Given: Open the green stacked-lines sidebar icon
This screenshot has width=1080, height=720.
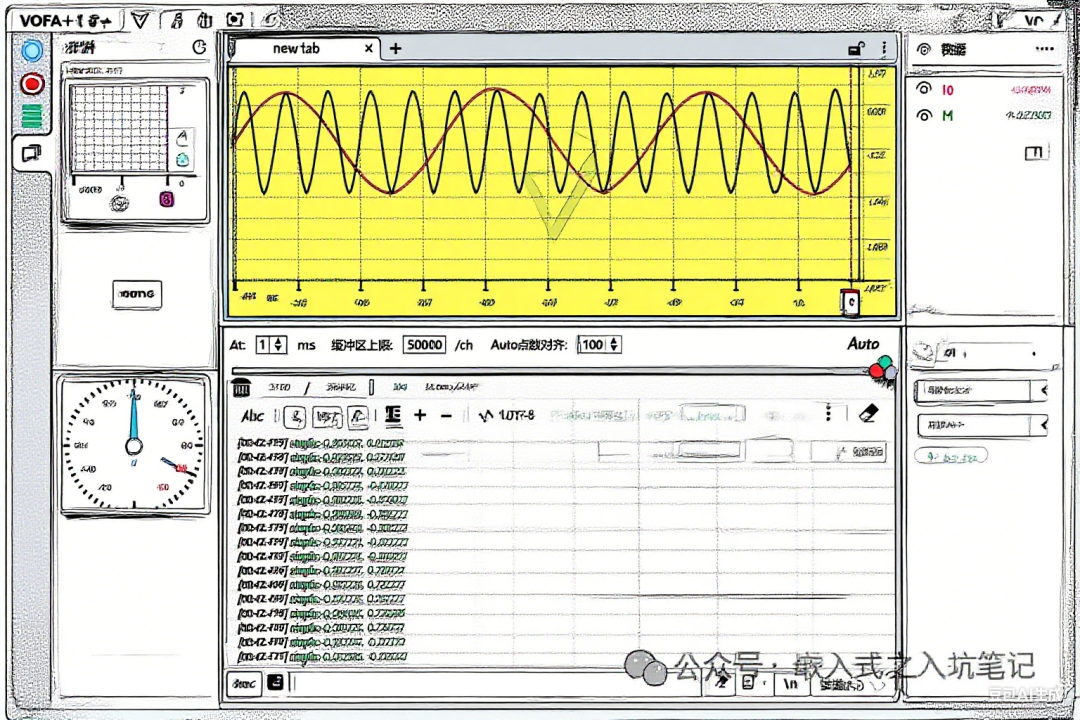Looking at the screenshot, I should (32, 115).
